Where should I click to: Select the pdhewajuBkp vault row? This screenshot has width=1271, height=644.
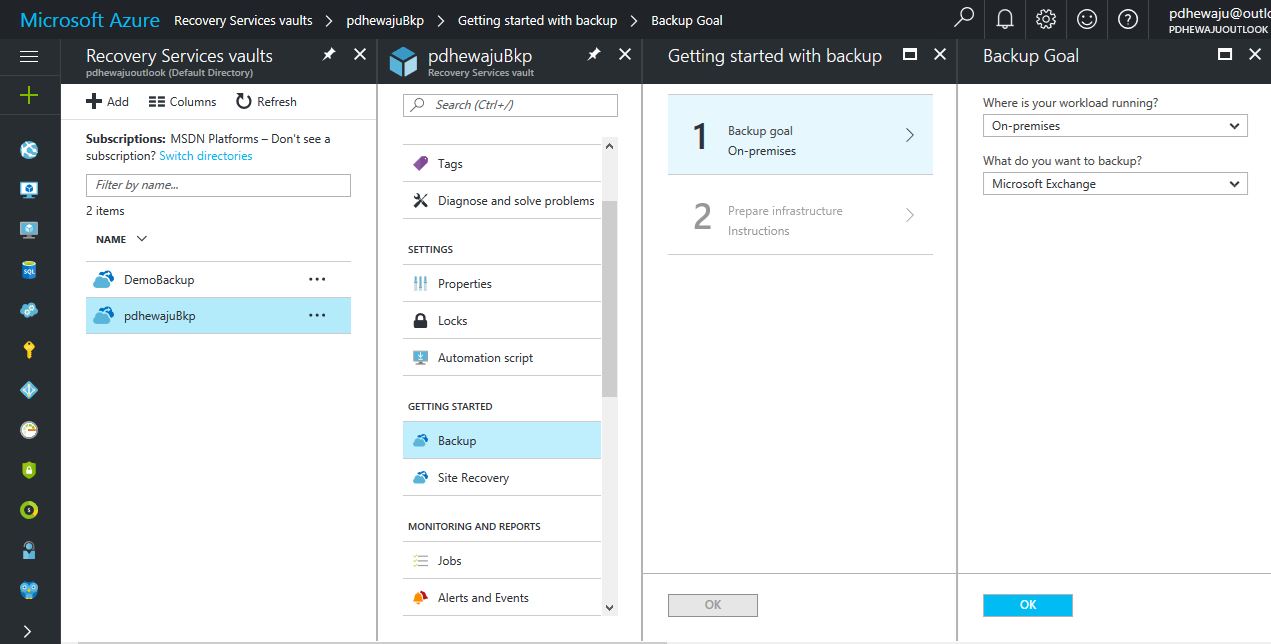pyautogui.click(x=218, y=316)
